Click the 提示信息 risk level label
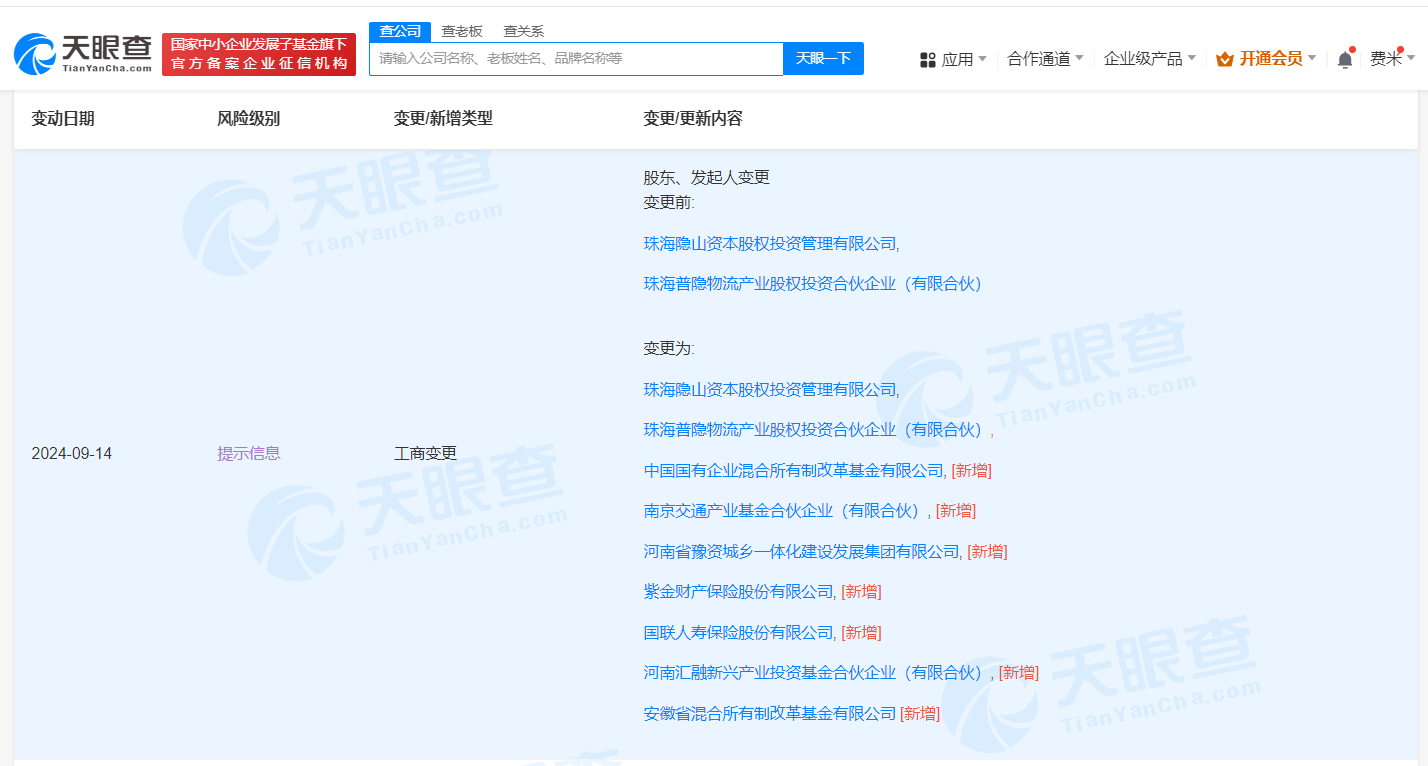1428x766 pixels. click(249, 453)
